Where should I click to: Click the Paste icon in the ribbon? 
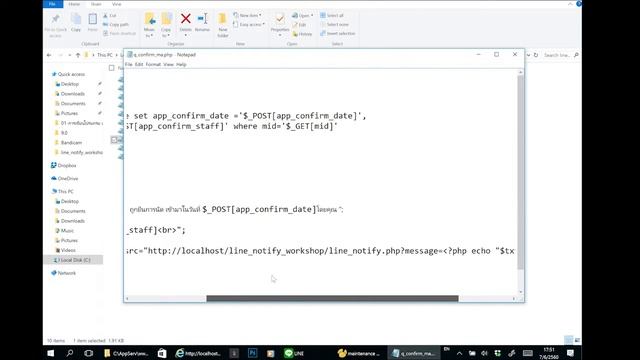(x=93, y=19)
